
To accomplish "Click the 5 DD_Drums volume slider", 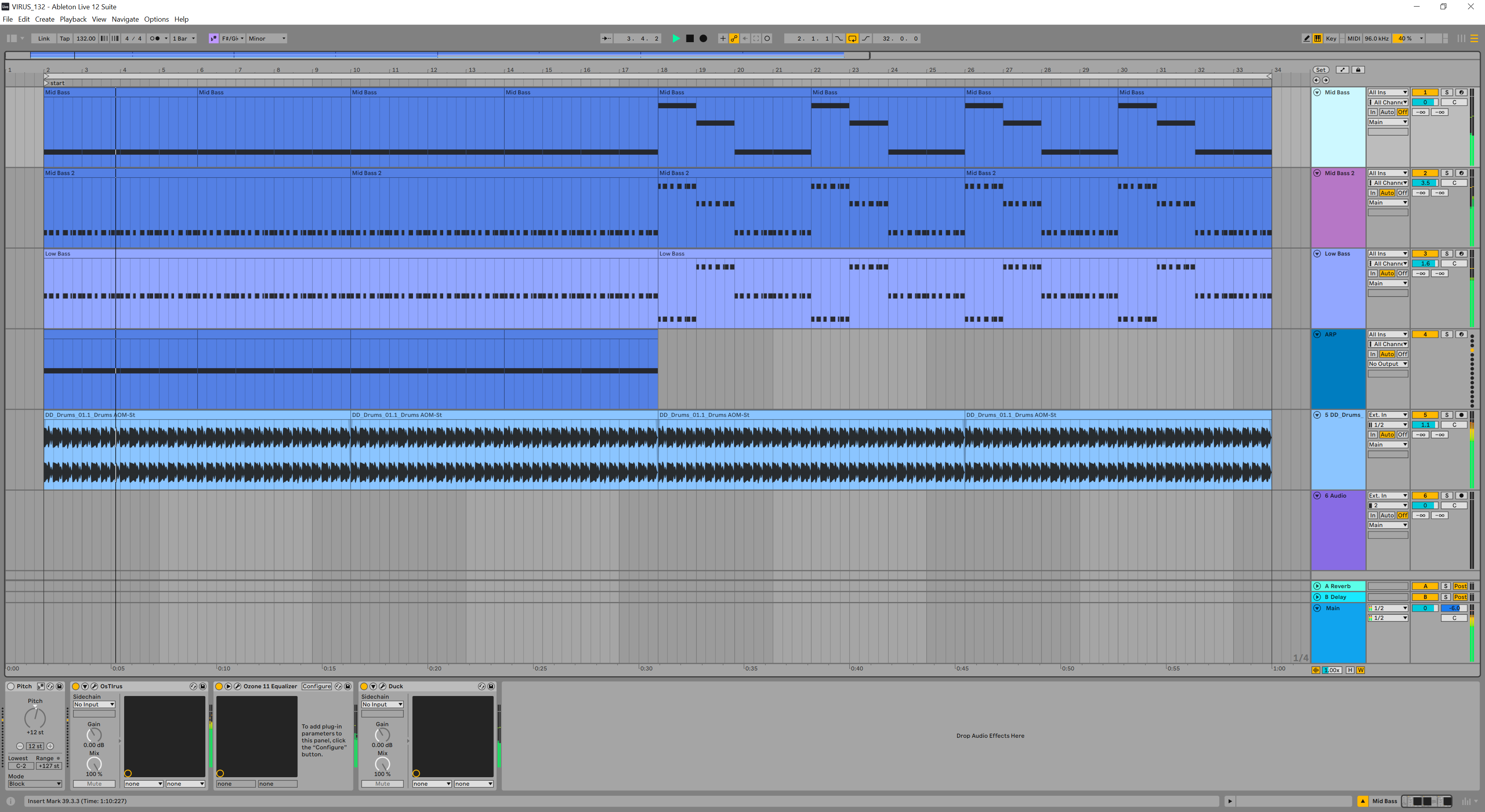I will coord(1424,425).
